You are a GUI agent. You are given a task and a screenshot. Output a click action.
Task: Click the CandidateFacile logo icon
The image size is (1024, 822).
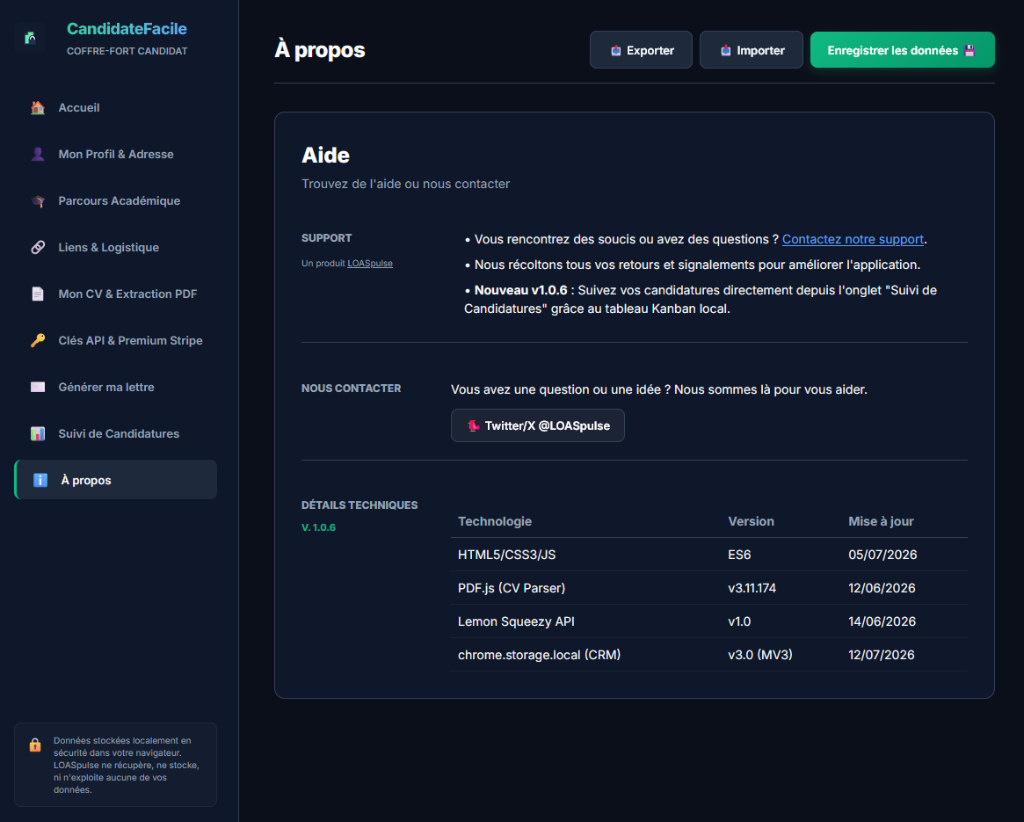[x=29, y=38]
